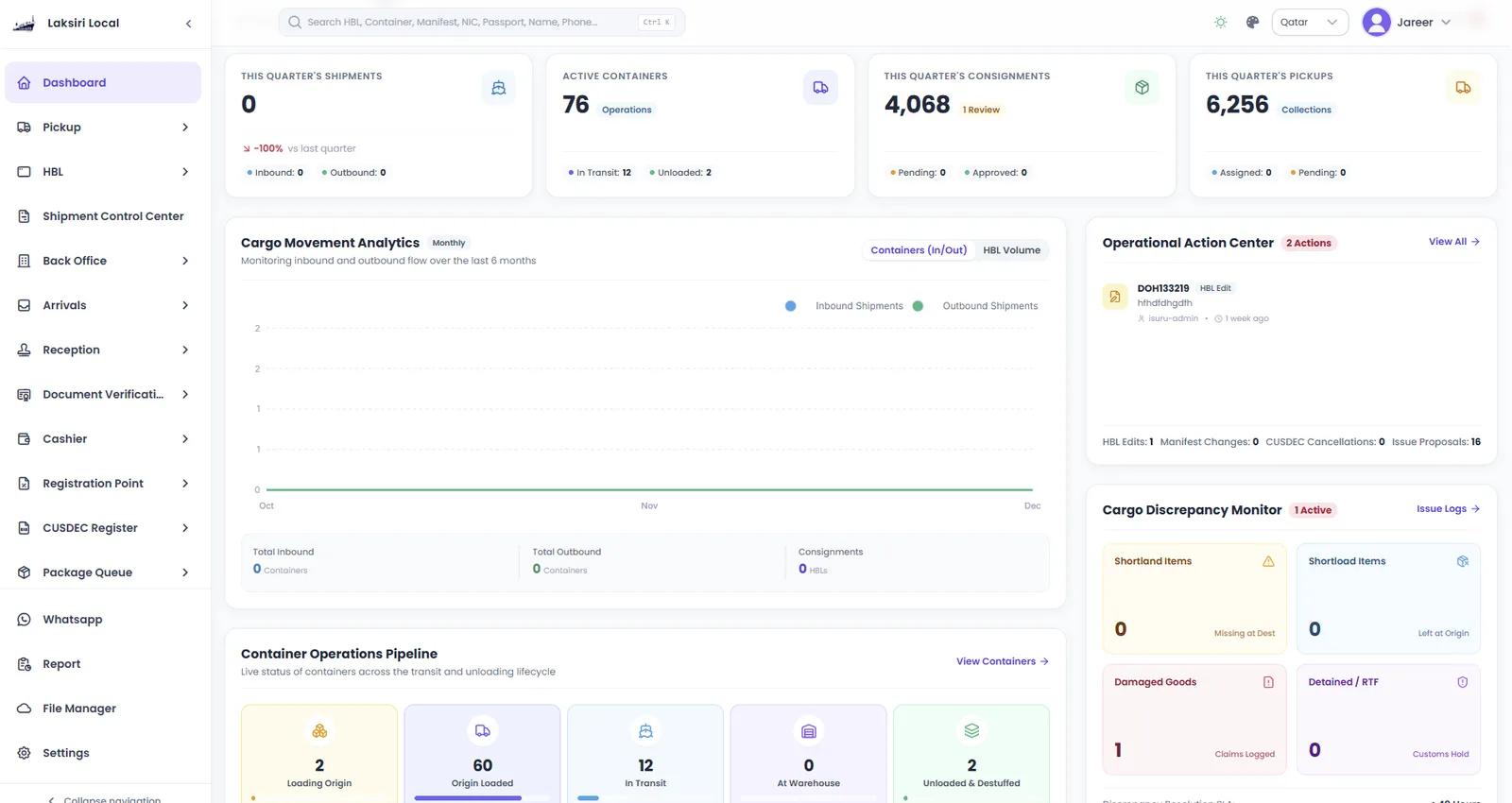Click View All in Operational Action Center

pyautogui.click(x=1454, y=242)
